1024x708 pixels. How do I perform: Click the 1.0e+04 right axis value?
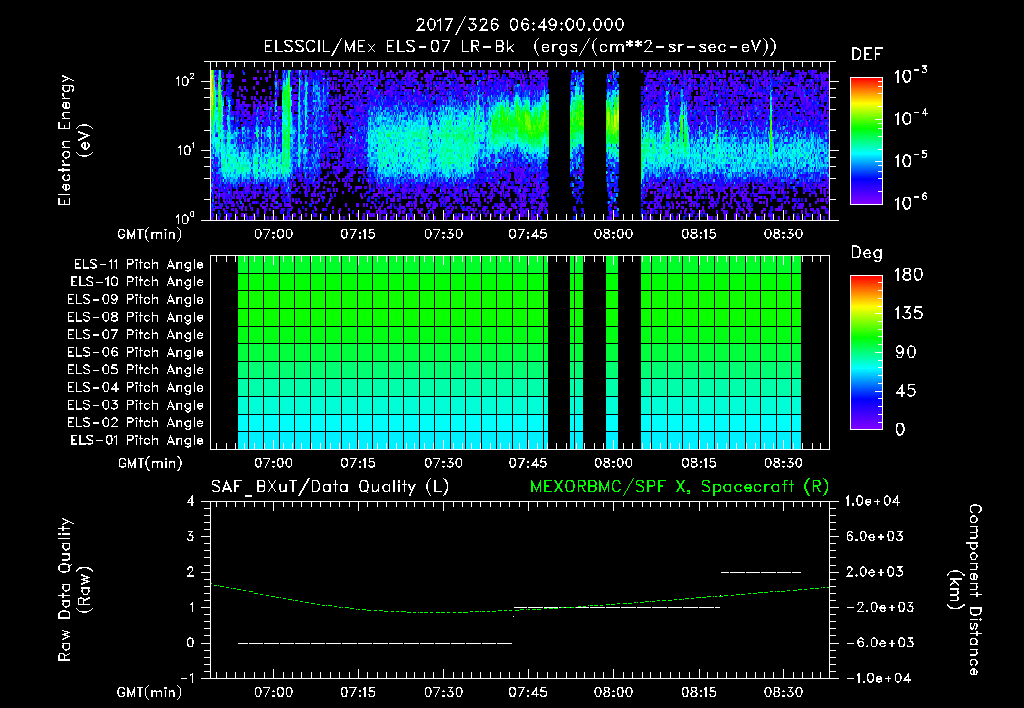coord(874,501)
